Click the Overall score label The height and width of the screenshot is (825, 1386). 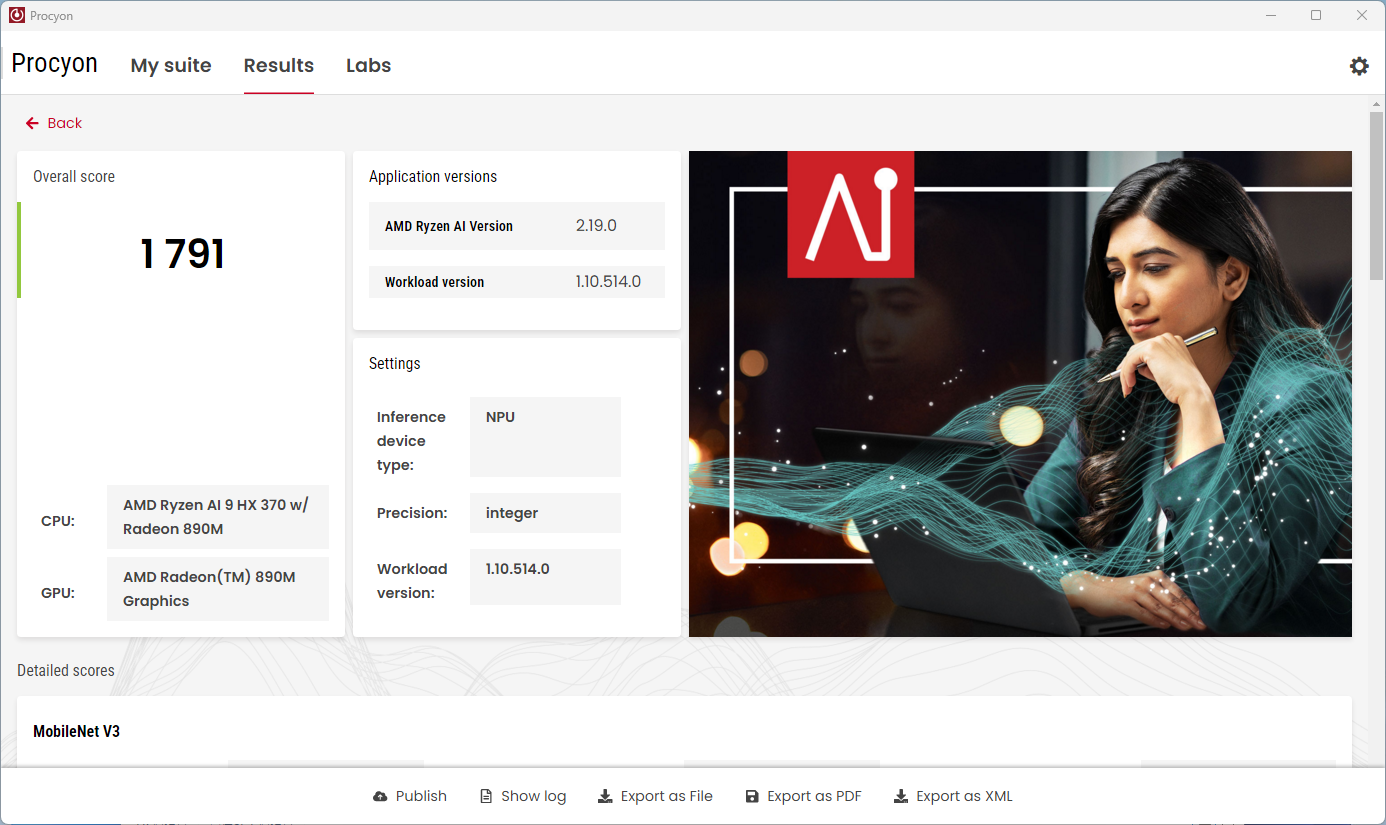point(74,177)
